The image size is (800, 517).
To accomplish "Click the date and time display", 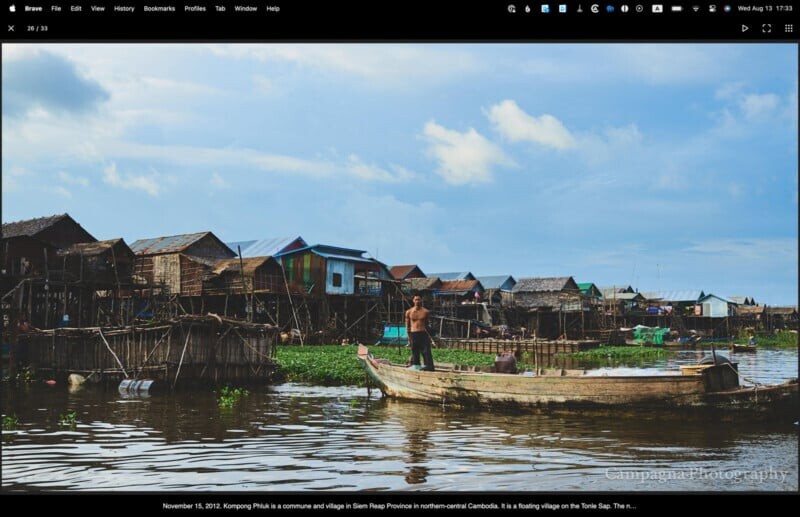I will tap(764, 8).
